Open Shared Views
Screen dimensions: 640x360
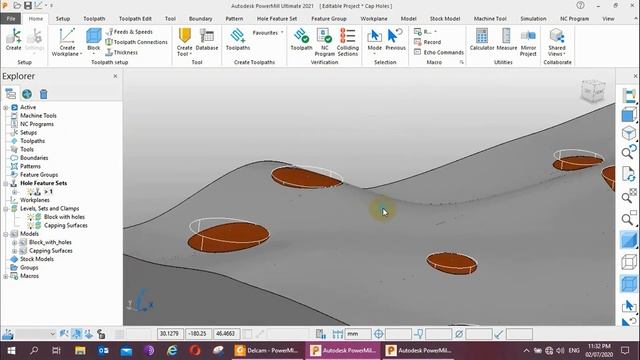click(557, 42)
